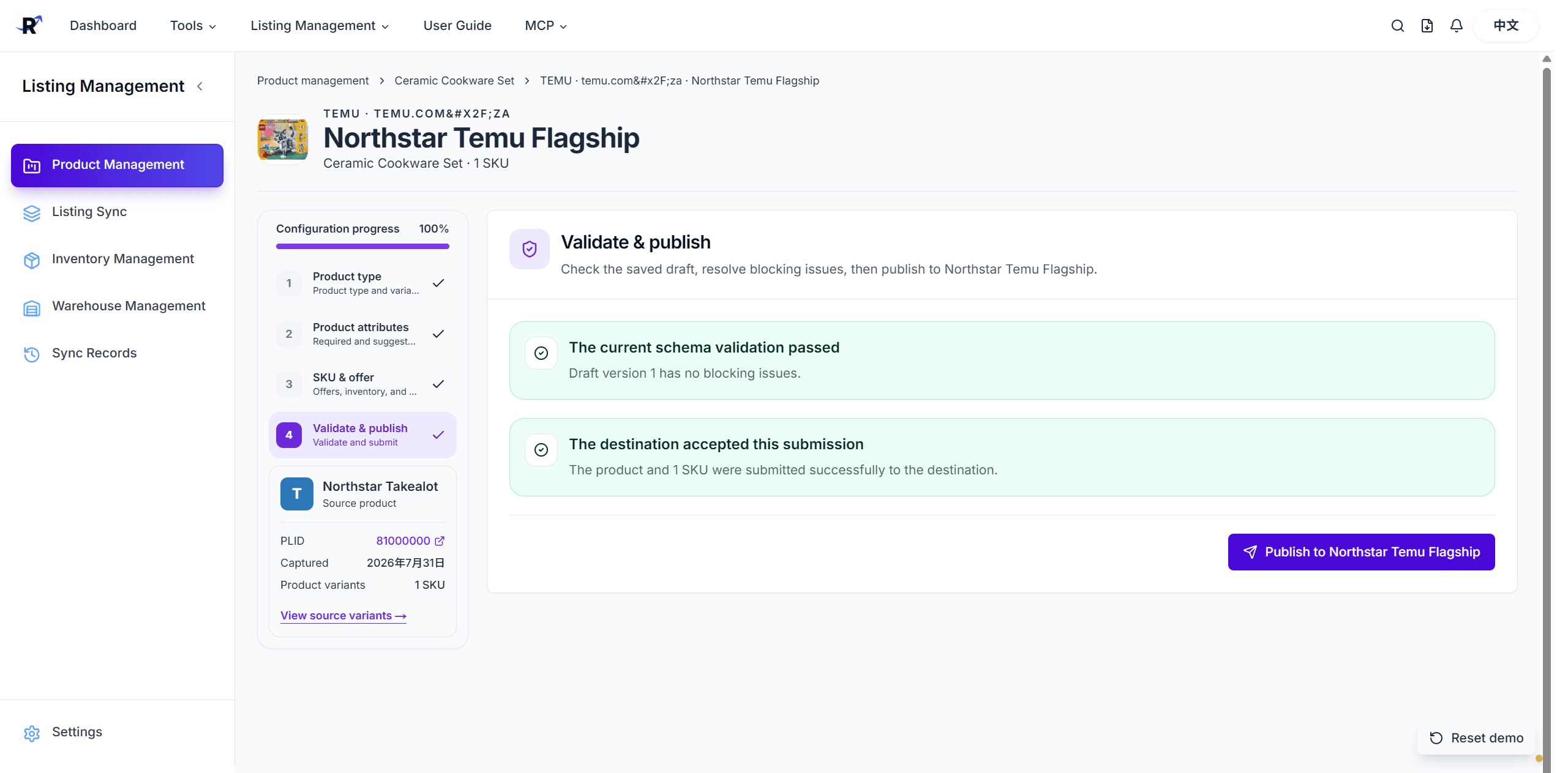Switch language with the 中文 button
Viewport: 1568px width, 773px height.
pyautogui.click(x=1506, y=26)
